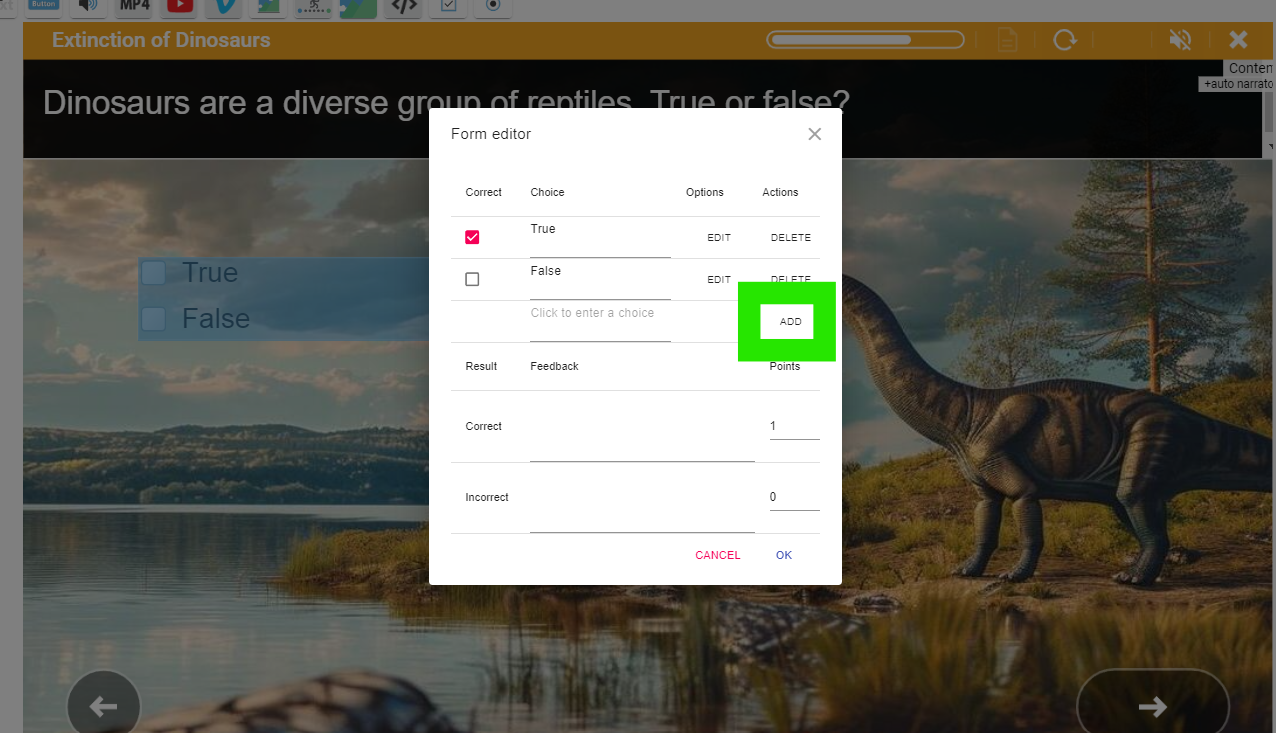
Task: Edit the Correct points value
Action: 794,427
